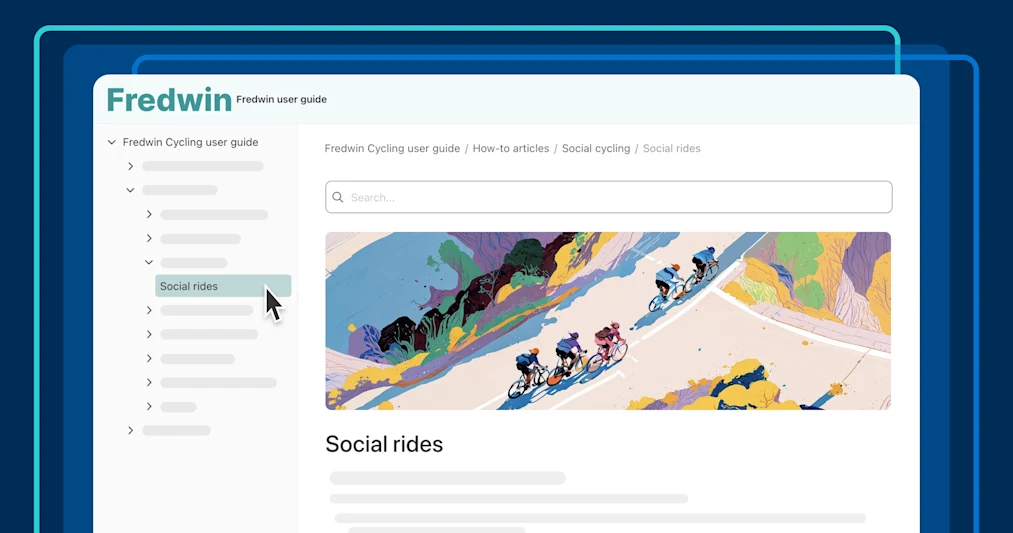Click the Fredwin user guide header text
This screenshot has height=533, width=1013.
(281, 99)
